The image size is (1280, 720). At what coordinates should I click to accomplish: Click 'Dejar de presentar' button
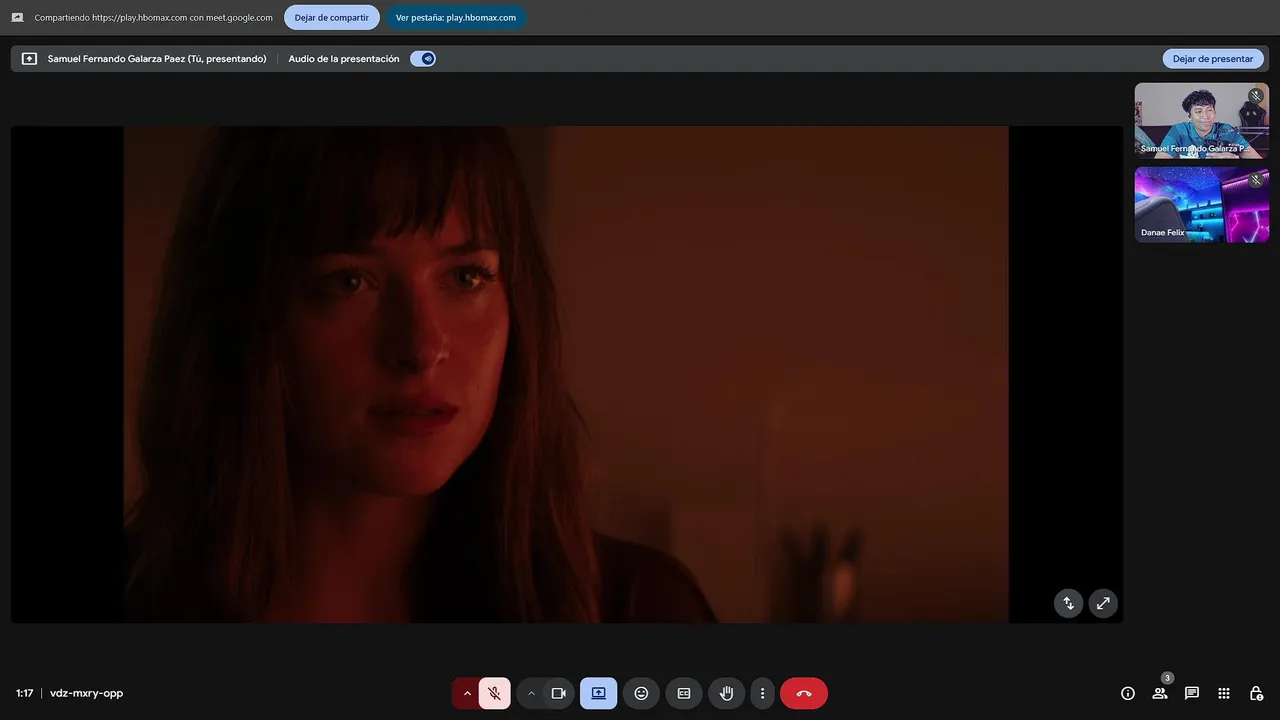click(x=1212, y=59)
